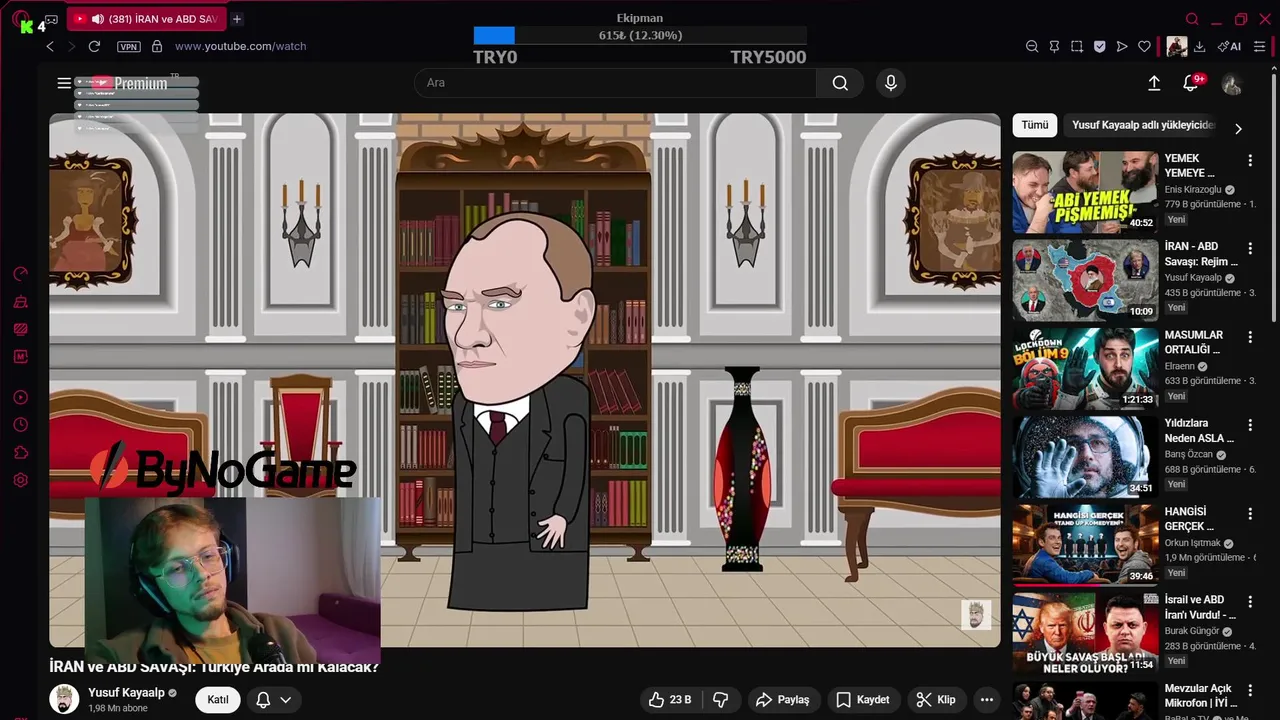Image resolution: width=1280 pixels, height=720 pixels.
Task: Open options for İRAN - ABD Savaşı: Rejim video
Action: [x=1250, y=248]
